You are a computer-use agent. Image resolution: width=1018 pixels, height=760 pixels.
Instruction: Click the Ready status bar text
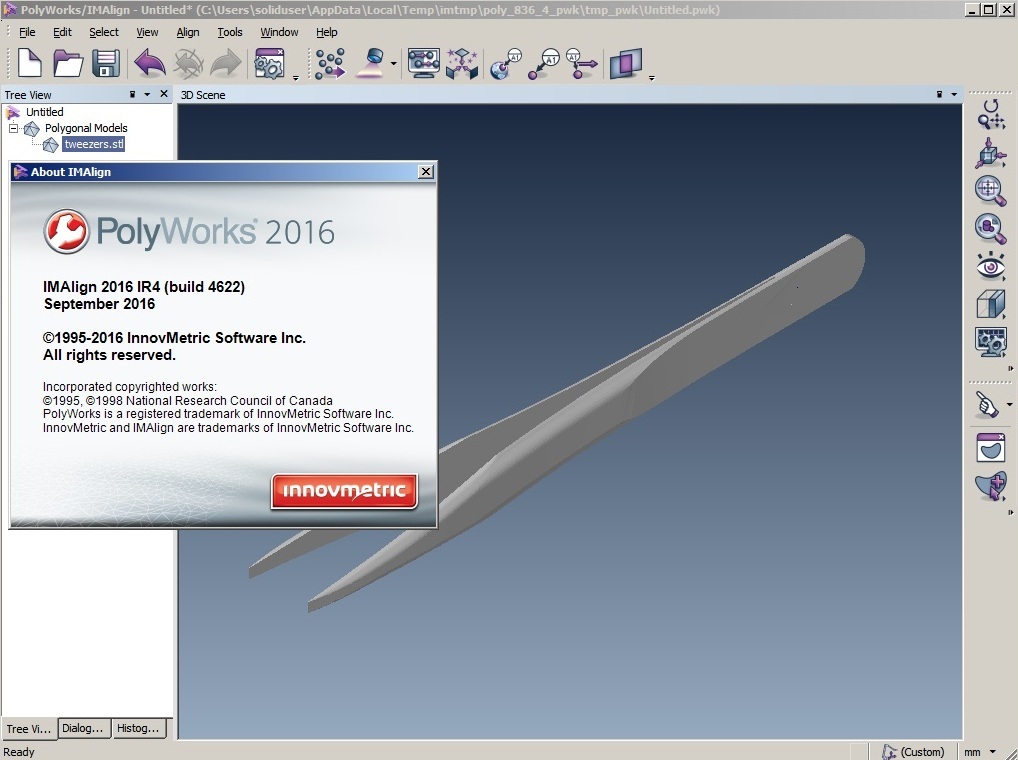(19, 752)
